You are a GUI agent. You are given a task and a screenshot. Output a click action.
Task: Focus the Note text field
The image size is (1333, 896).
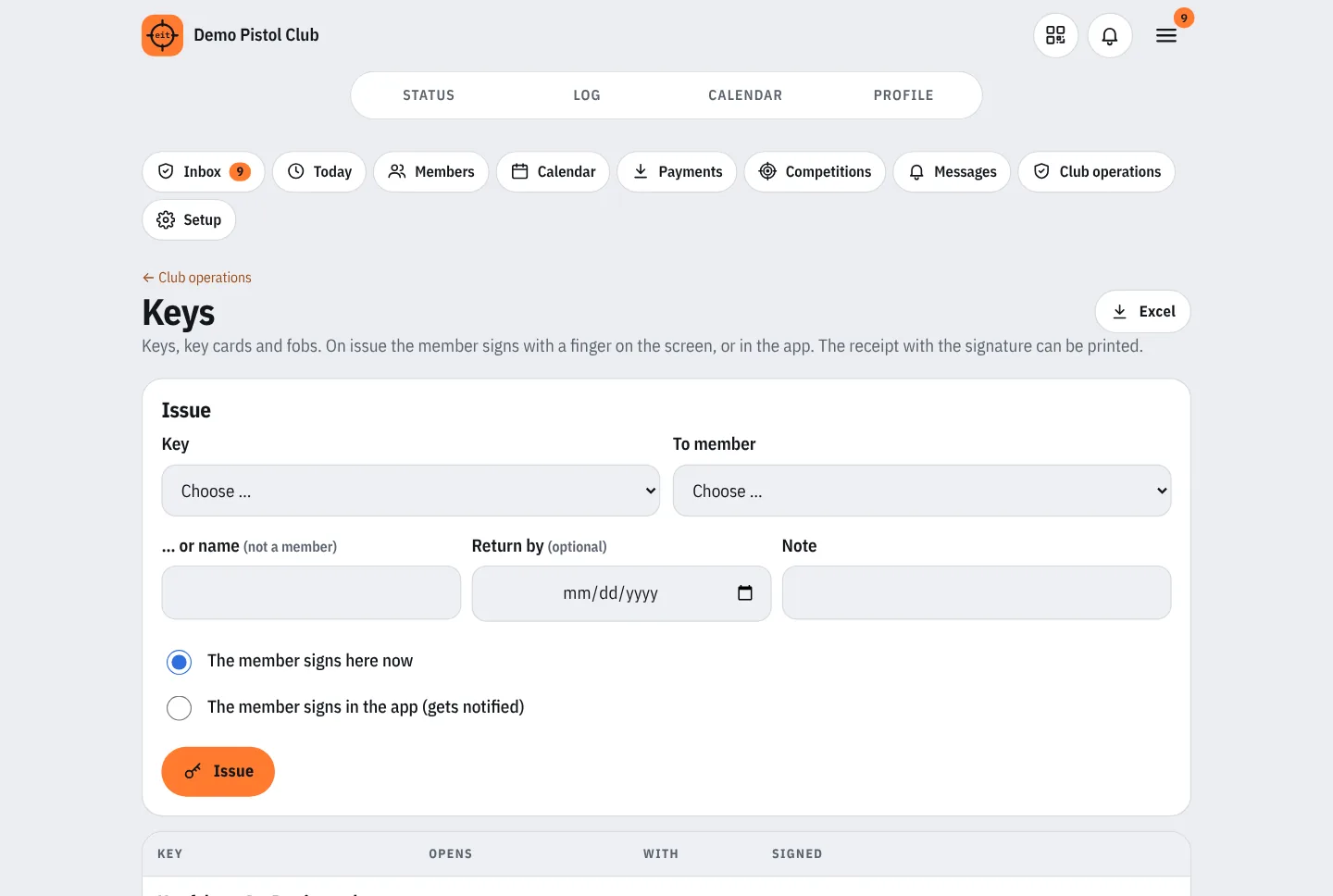[x=977, y=593]
